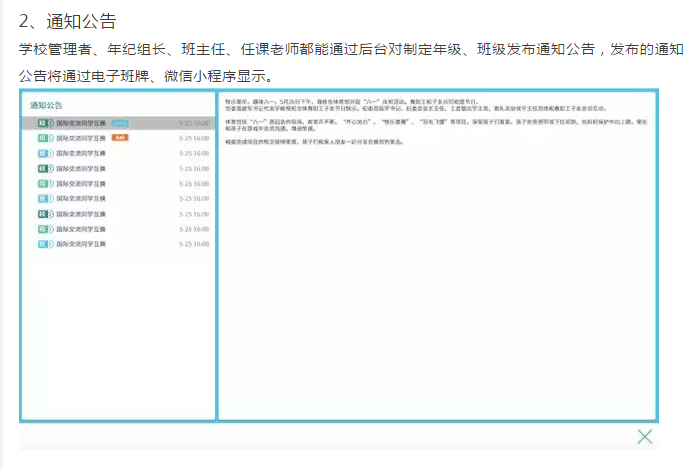Click the 5-25 16:00 timestamp of the first notice
Screen dimensions: 700x469
[193, 123]
